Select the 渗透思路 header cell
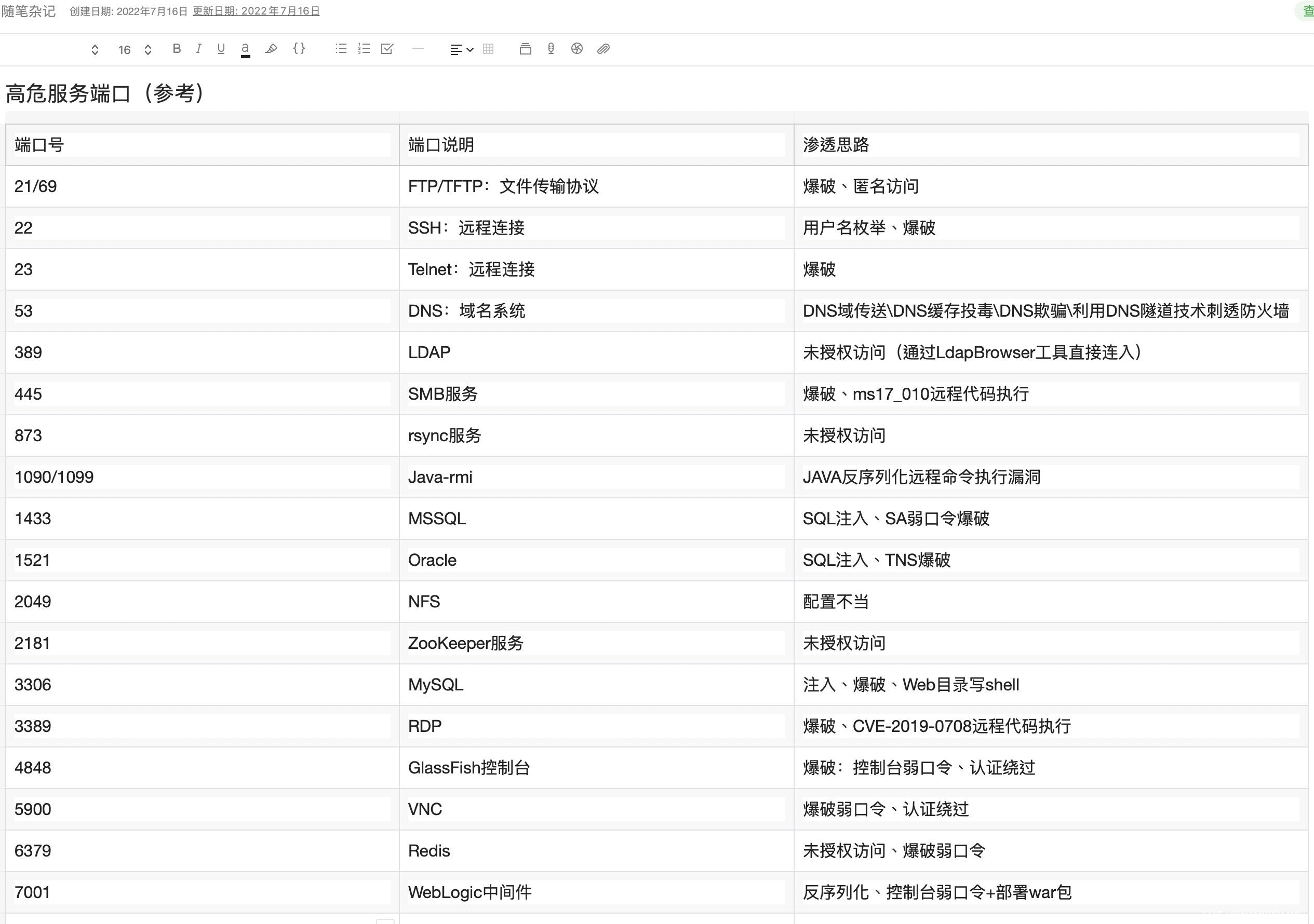The height and width of the screenshot is (924, 1314). [x=1051, y=145]
